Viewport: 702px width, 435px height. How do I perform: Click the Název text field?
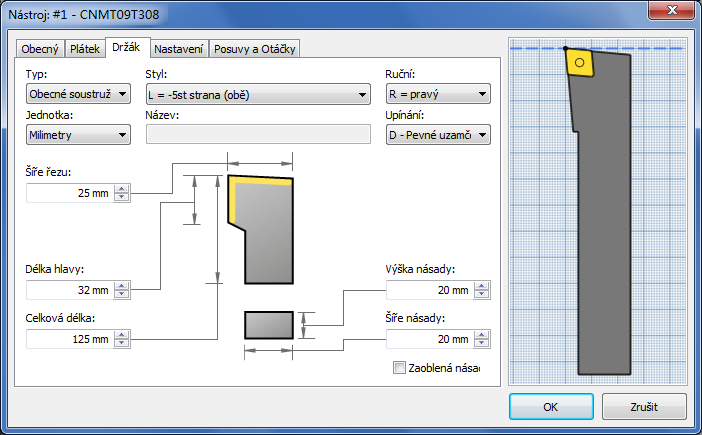pyautogui.click(x=258, y=134)
